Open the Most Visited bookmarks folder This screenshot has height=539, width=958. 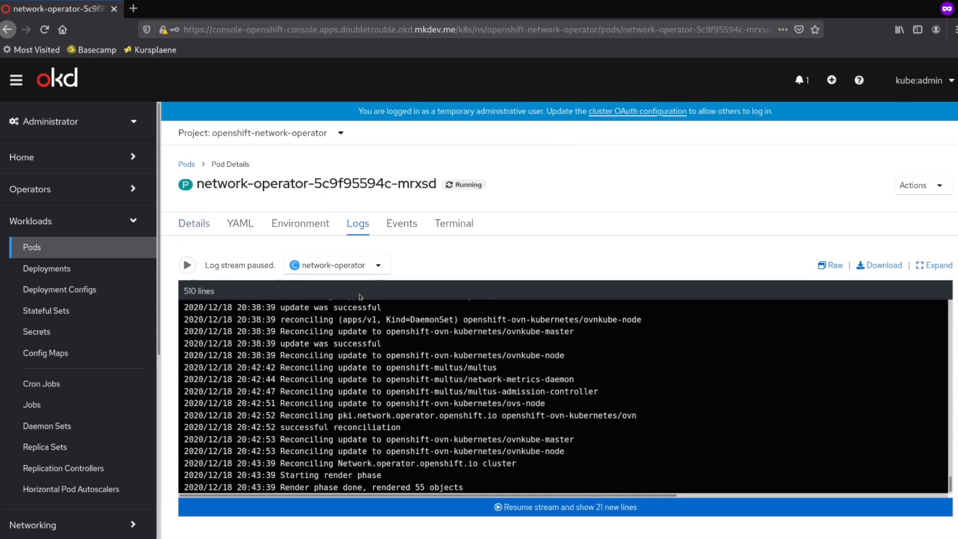point(31,50)
